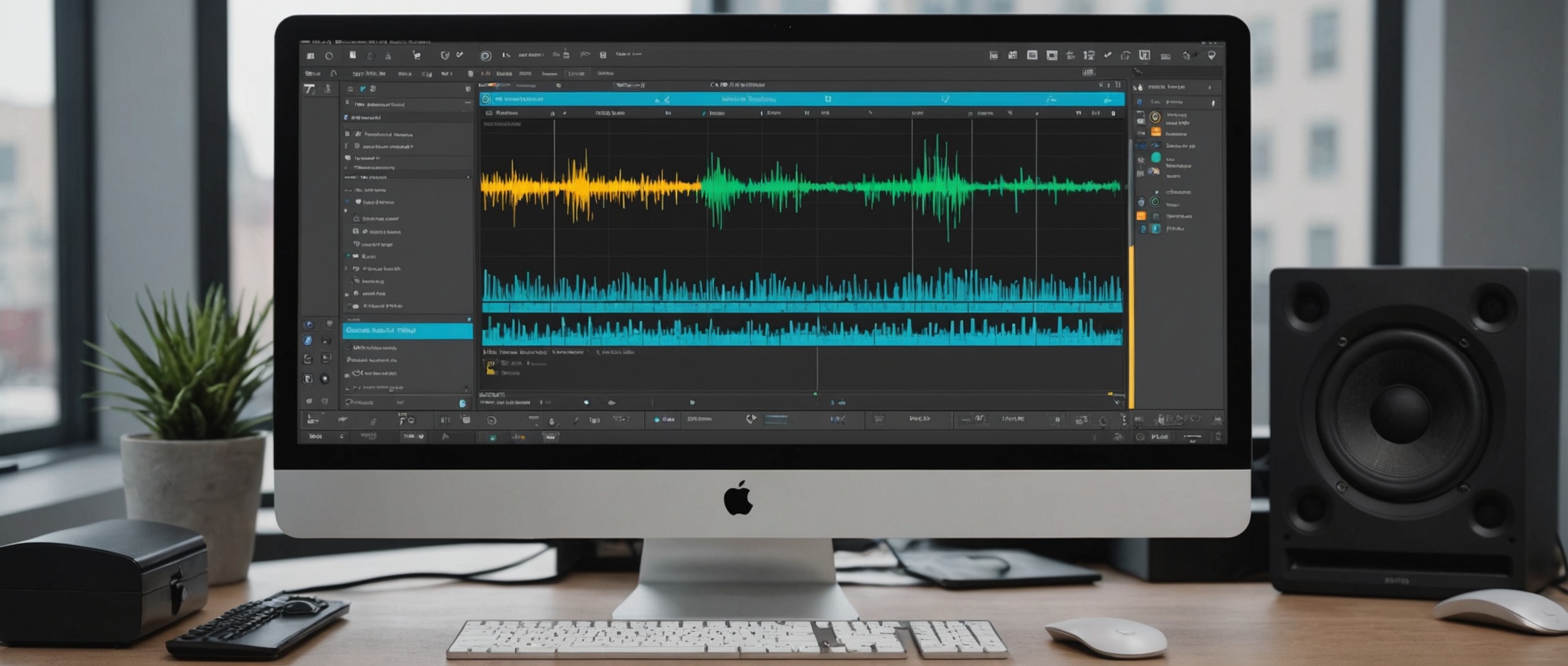
Task: Click the floppy-disk save icon in top toolbar
Action: [x=603, y=55]
